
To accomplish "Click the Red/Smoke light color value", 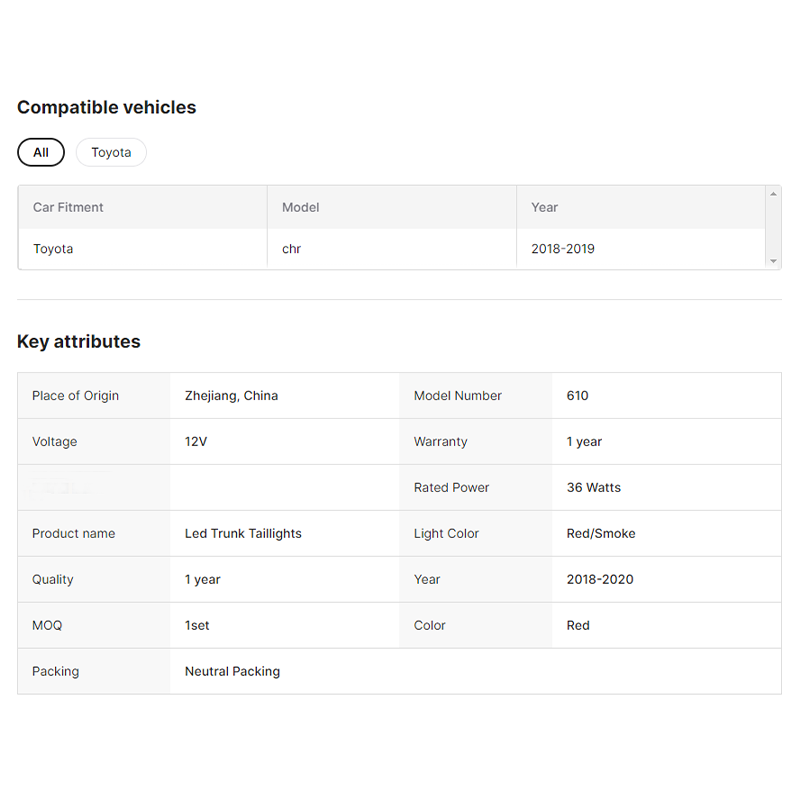I will point(601,533).
